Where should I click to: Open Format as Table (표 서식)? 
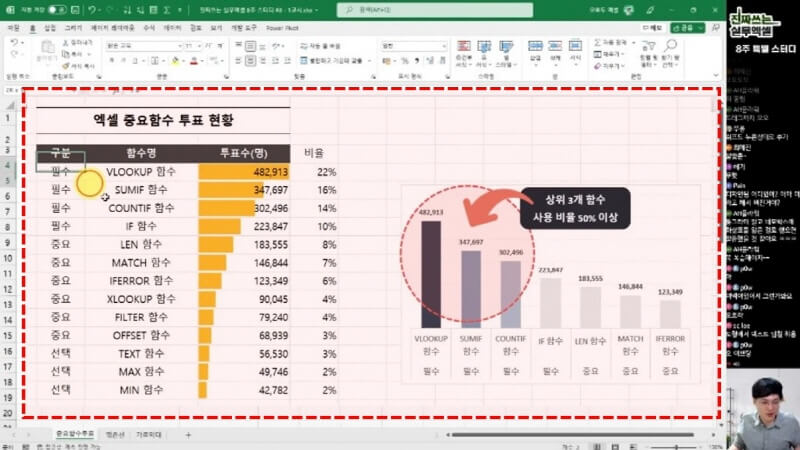[x=483, y=54]
